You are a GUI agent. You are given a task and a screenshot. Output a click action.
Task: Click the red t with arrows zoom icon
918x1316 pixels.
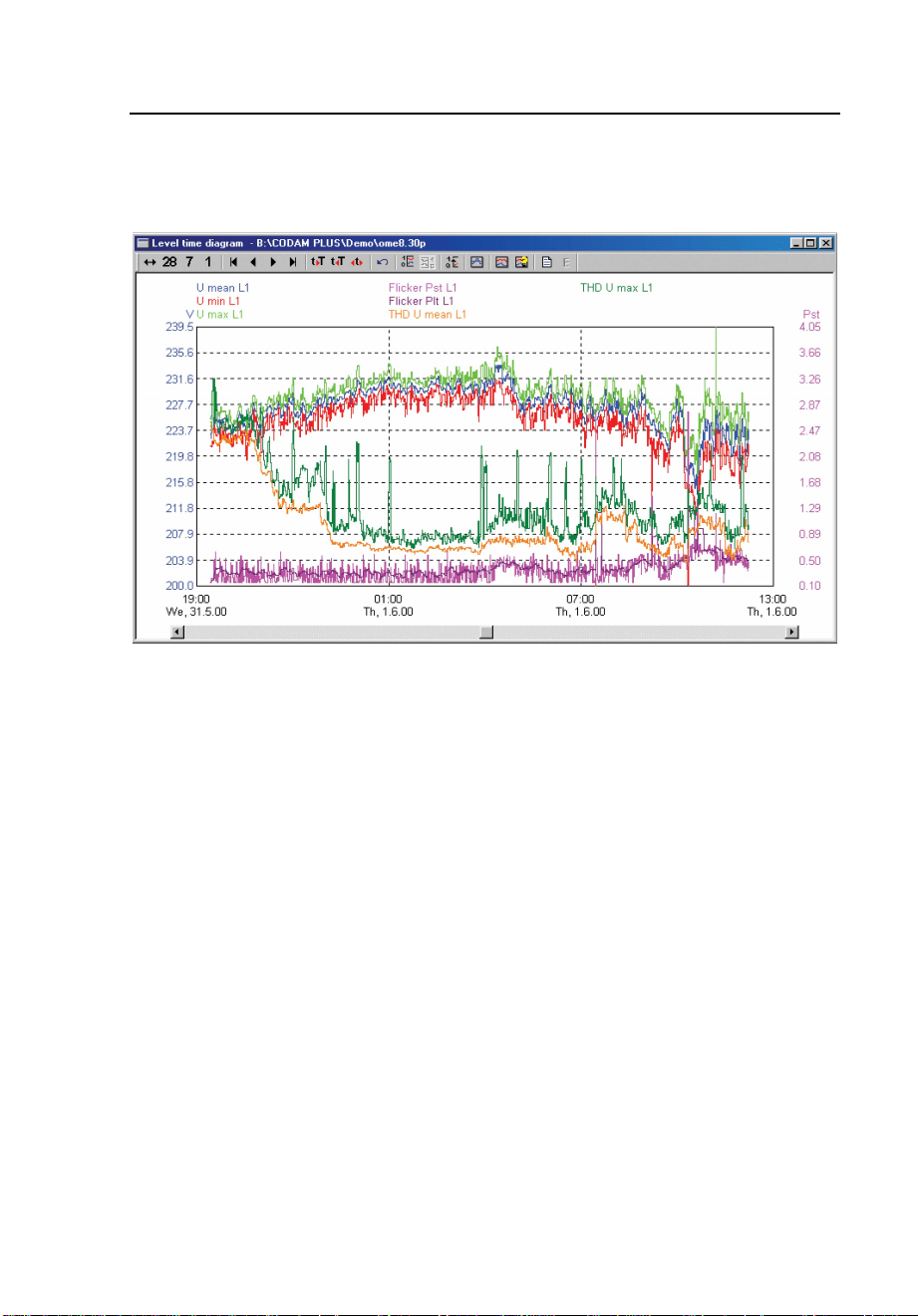click(x=357, y=262)
